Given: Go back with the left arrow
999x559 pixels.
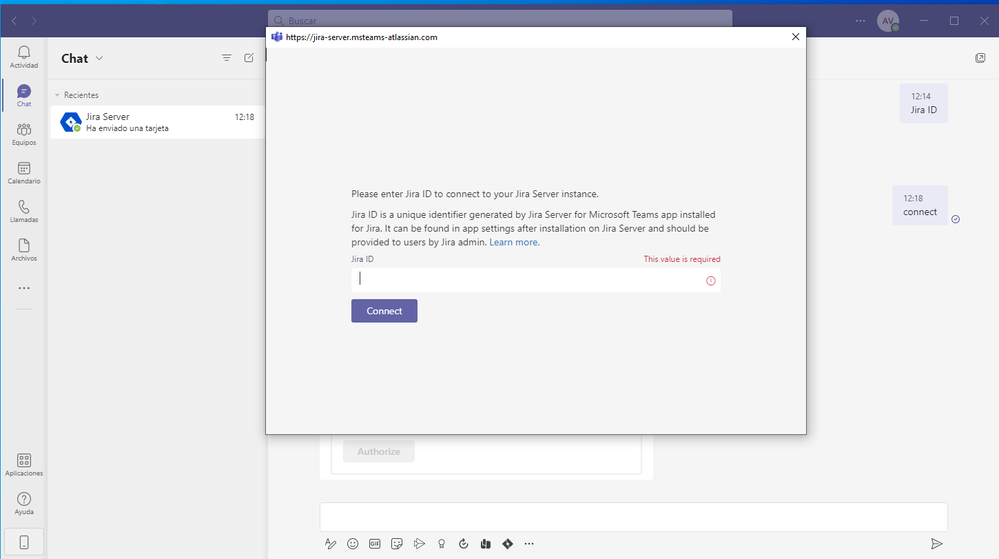Looking at the screenshot, I should (x=14, y=20).
